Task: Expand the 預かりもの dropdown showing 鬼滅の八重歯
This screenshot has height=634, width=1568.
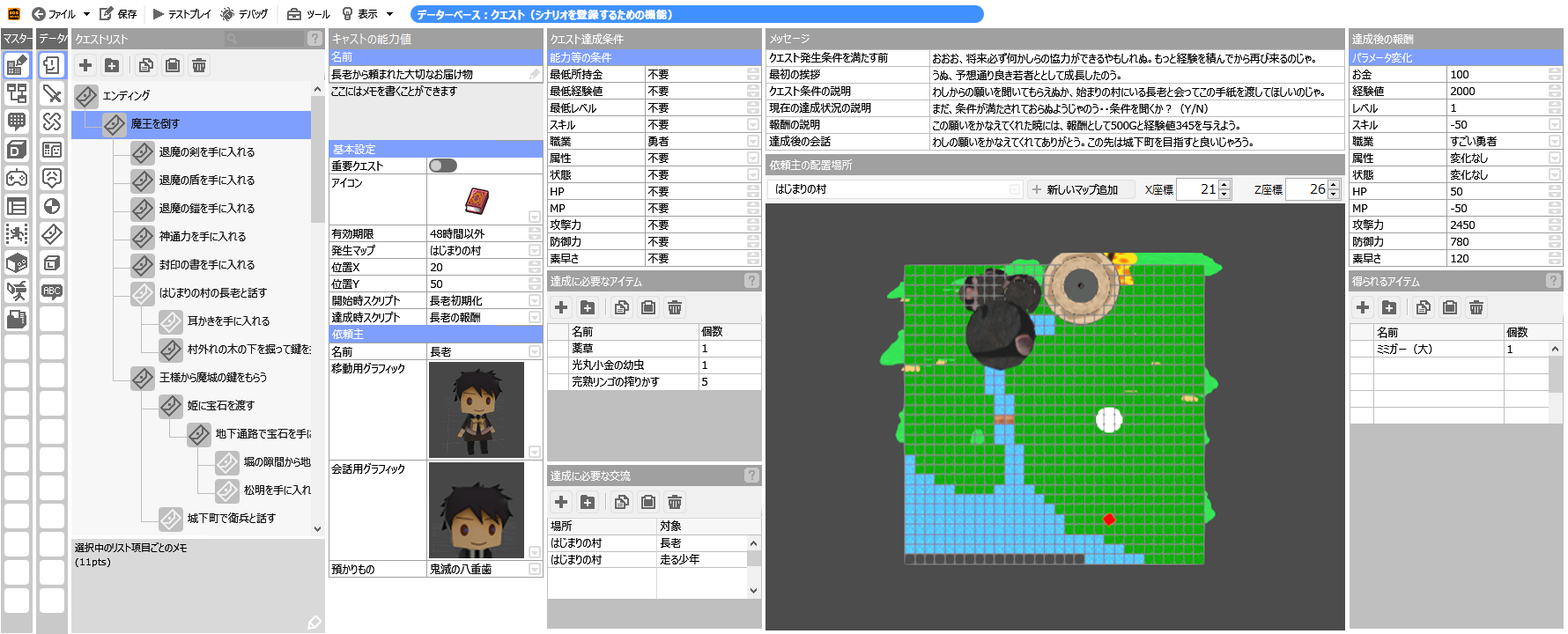Action: 535,570
